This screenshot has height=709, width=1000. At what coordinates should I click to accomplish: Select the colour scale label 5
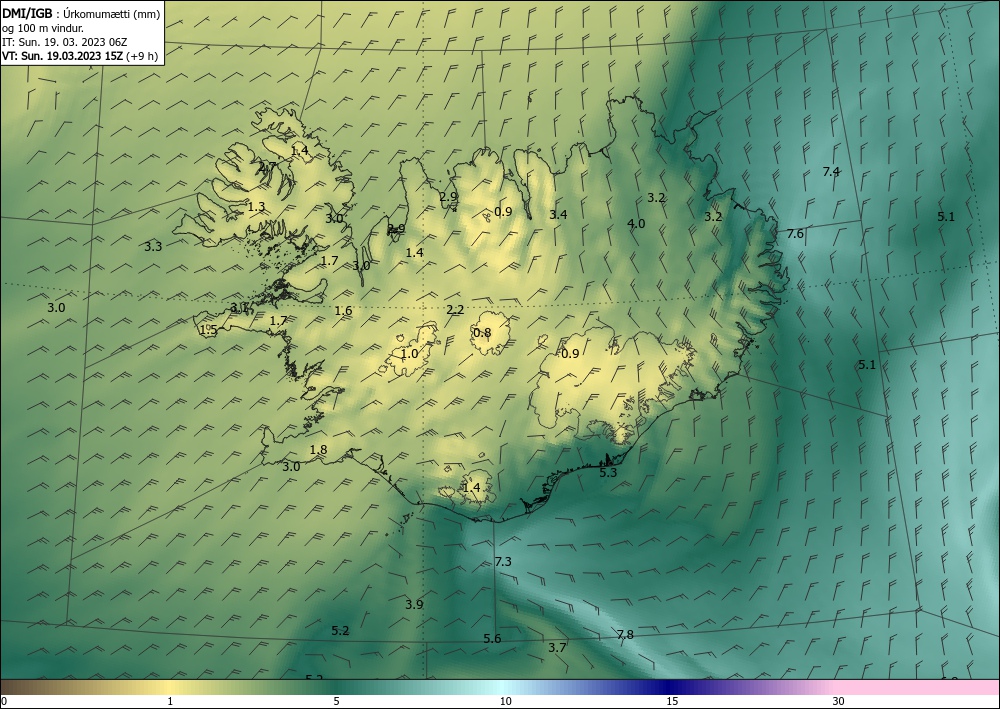tap(336, 701)
